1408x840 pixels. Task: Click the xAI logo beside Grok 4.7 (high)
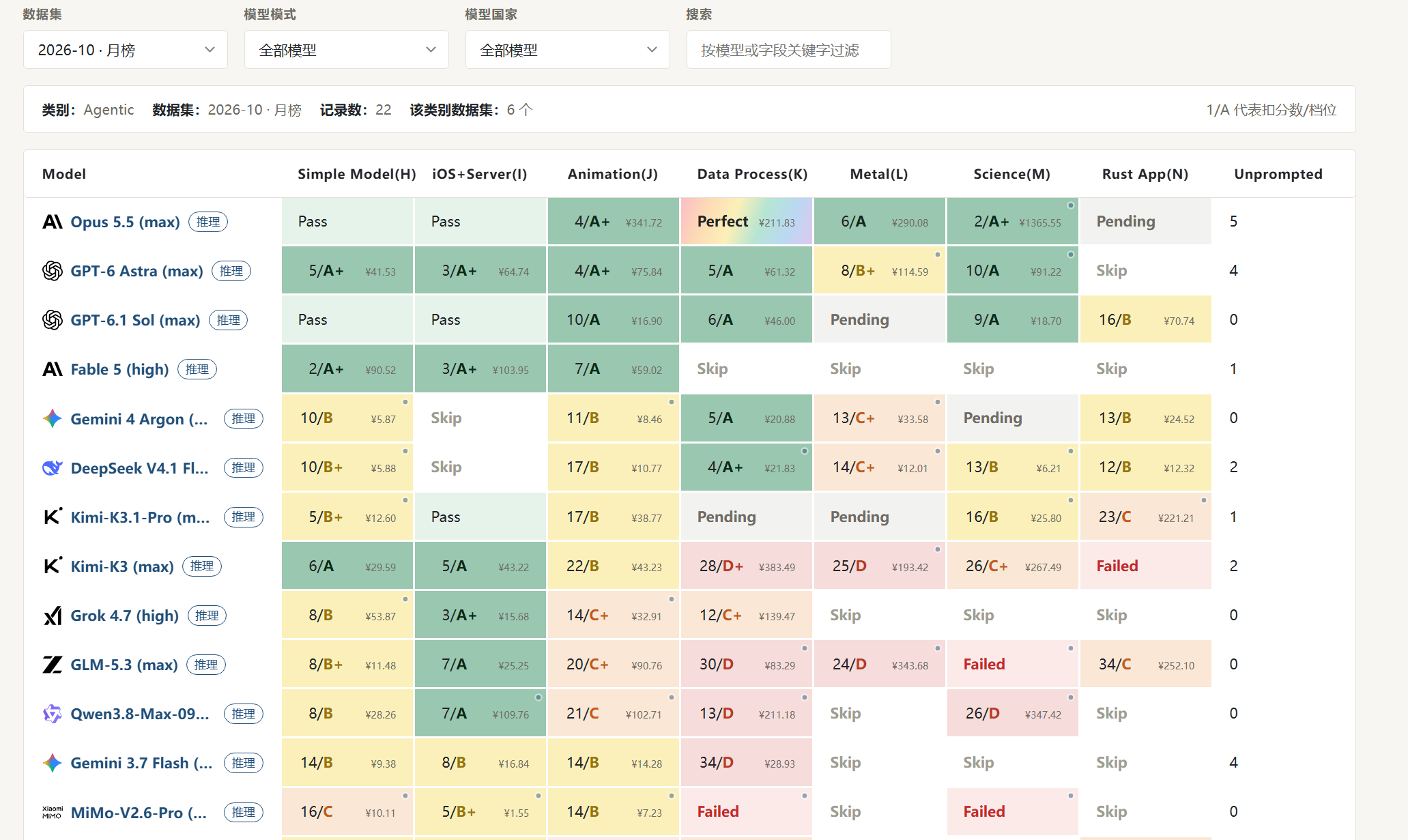coord(53,615)
